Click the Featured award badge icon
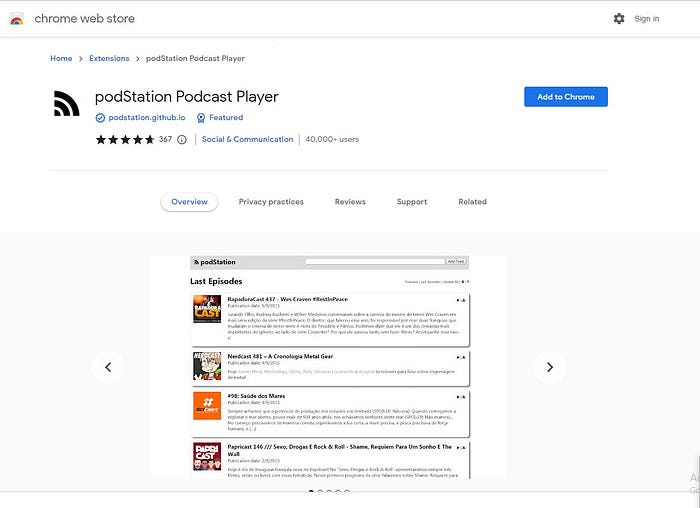700x508 pixels. coord(201,118)
